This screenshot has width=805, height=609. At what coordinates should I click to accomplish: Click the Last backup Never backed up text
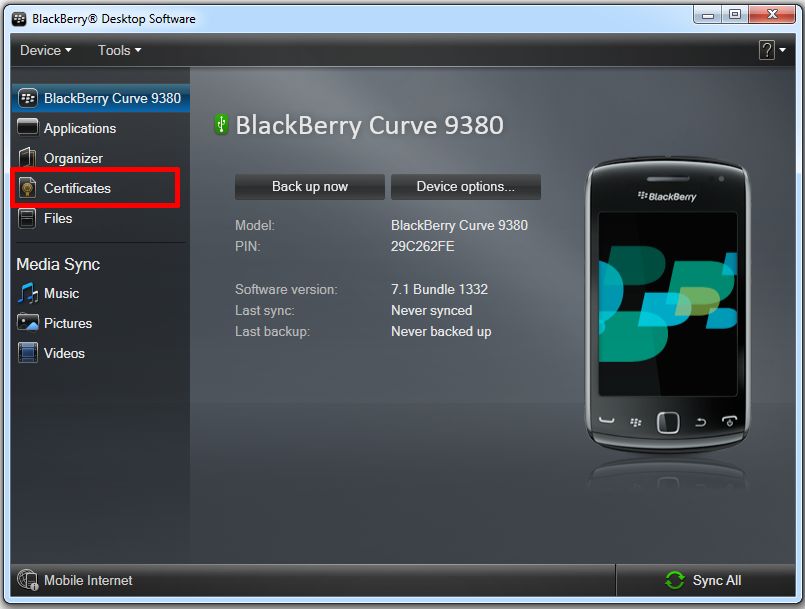tap(441, 332)
